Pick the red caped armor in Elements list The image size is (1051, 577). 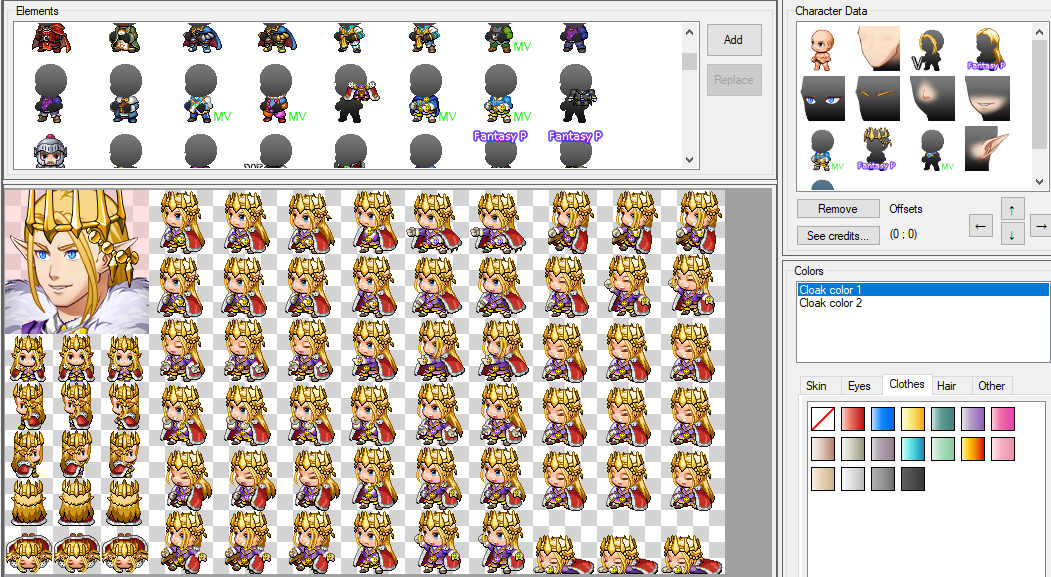[51, 38]
